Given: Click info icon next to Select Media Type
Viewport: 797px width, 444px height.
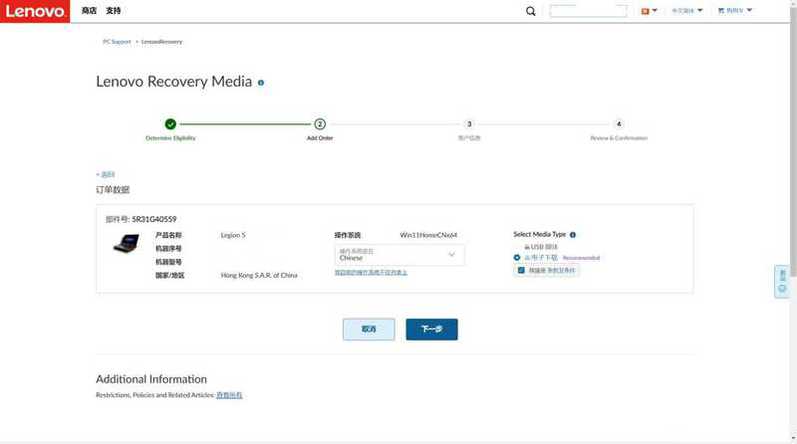Looking at the screenshot, I should click(573, 235).
